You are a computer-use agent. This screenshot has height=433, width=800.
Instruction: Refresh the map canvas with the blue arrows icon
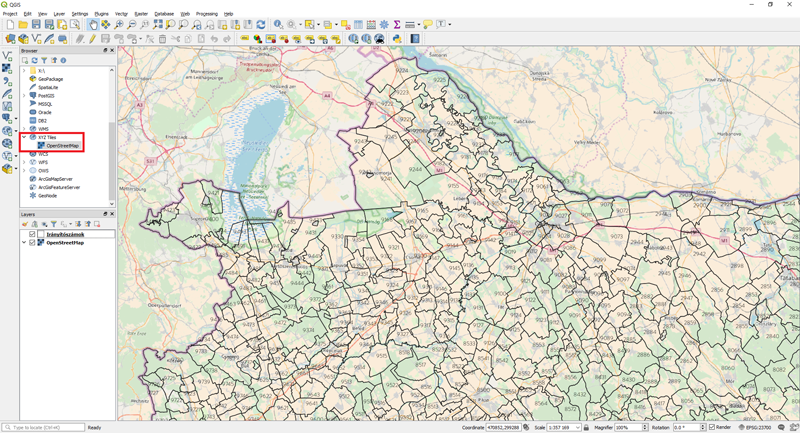pyautogui.click(x=261, y=24)
